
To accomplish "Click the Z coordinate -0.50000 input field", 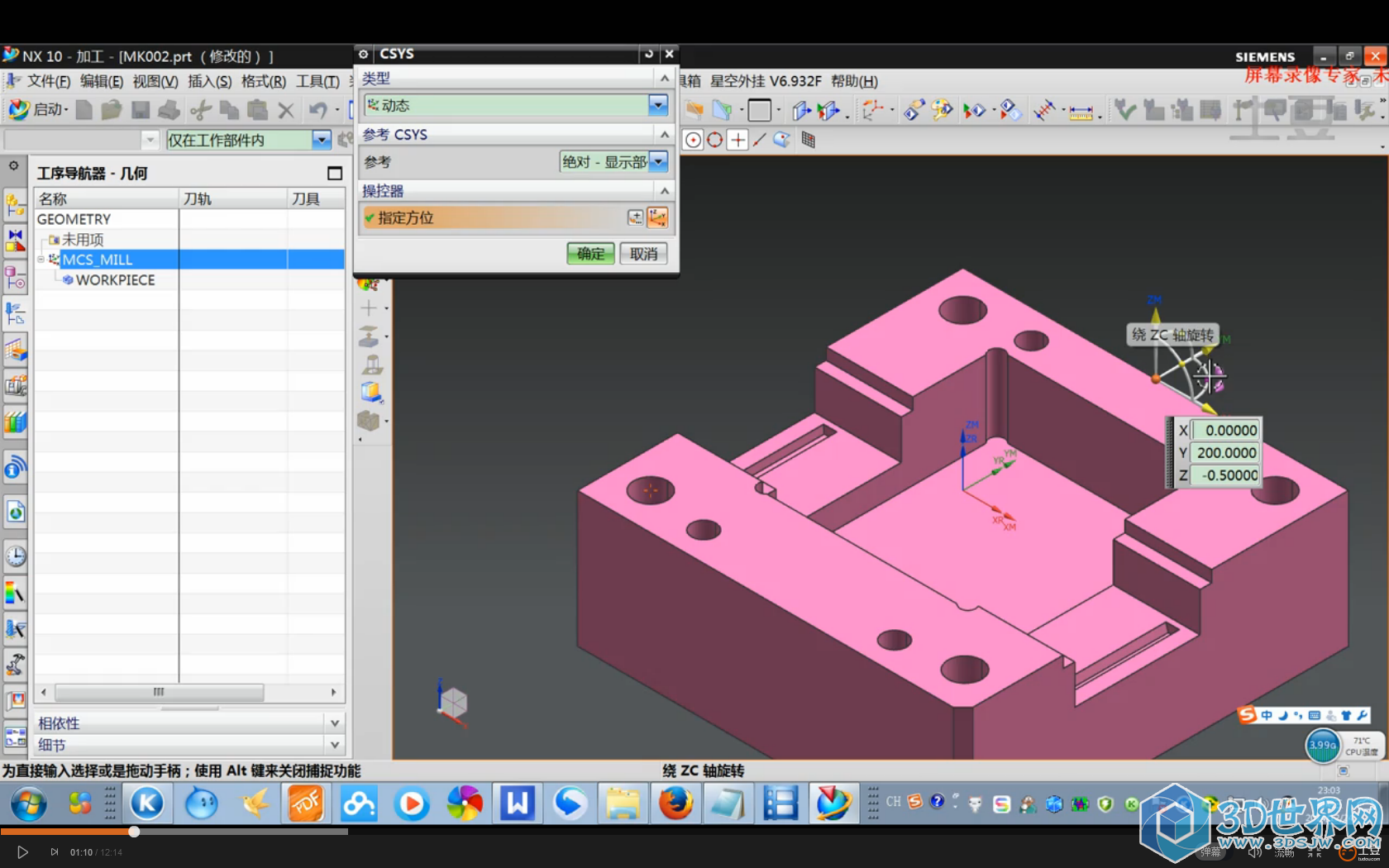I will [1225, 475].
